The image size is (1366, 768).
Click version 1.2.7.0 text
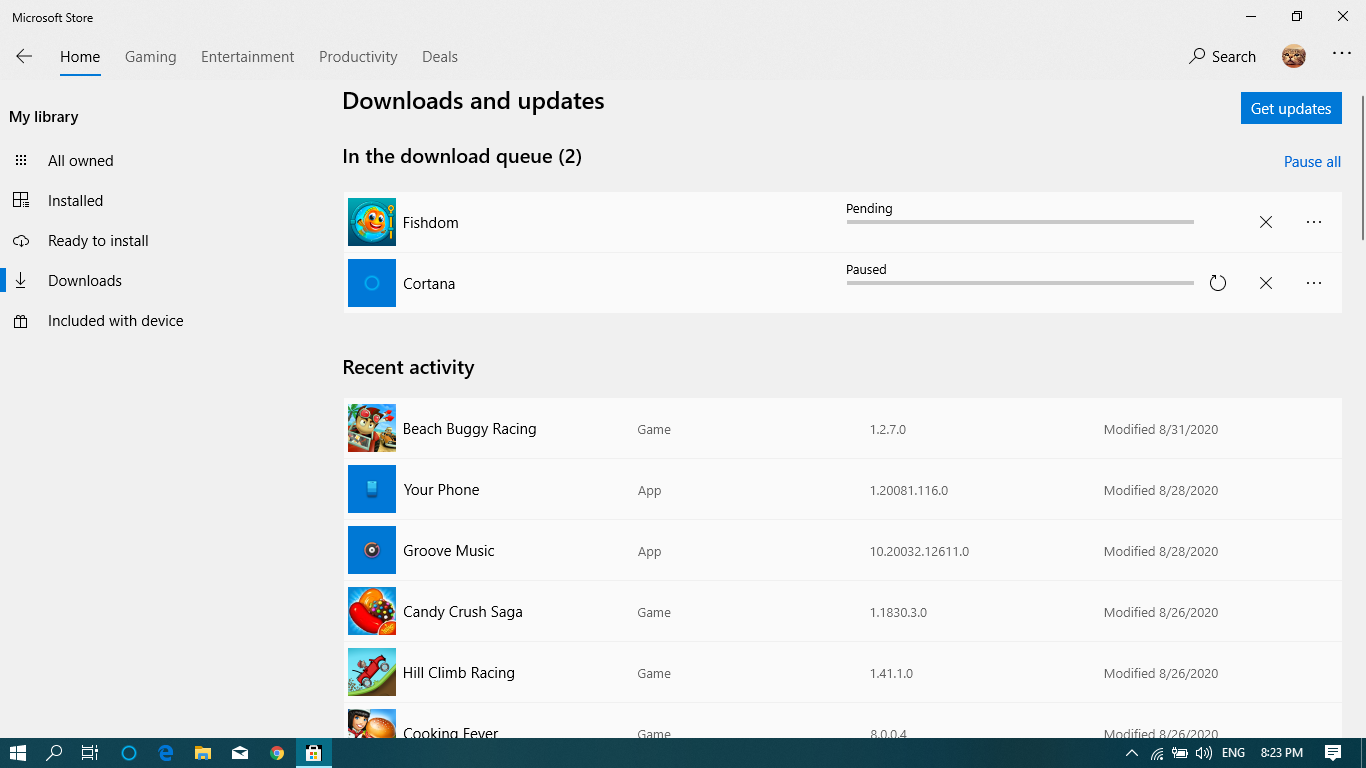coord(888,429)
